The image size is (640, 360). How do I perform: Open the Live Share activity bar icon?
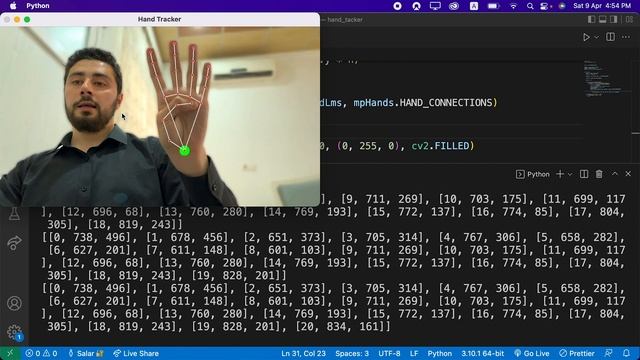14,242
